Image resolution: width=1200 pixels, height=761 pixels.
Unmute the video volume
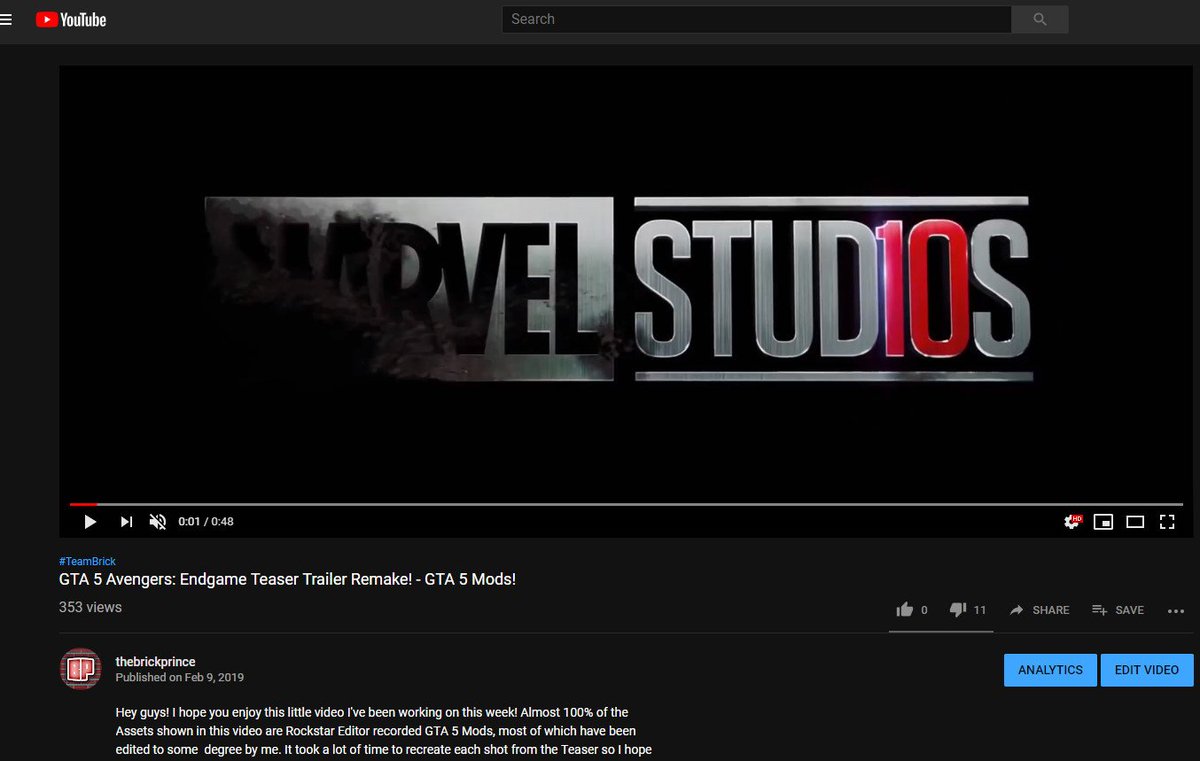(158, 521)
